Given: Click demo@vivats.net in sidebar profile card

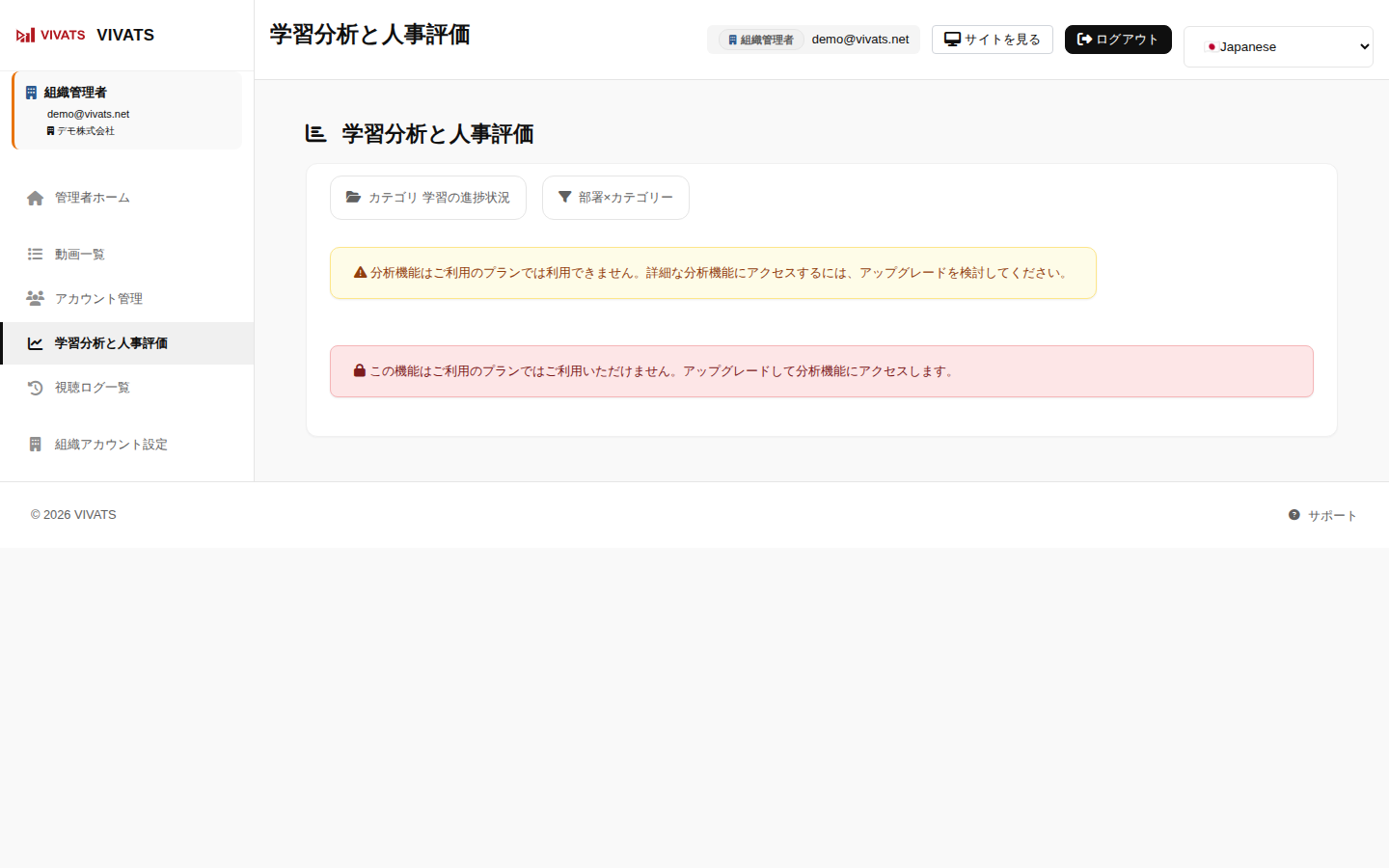Looking at the screenshot, I should [88, 114].
